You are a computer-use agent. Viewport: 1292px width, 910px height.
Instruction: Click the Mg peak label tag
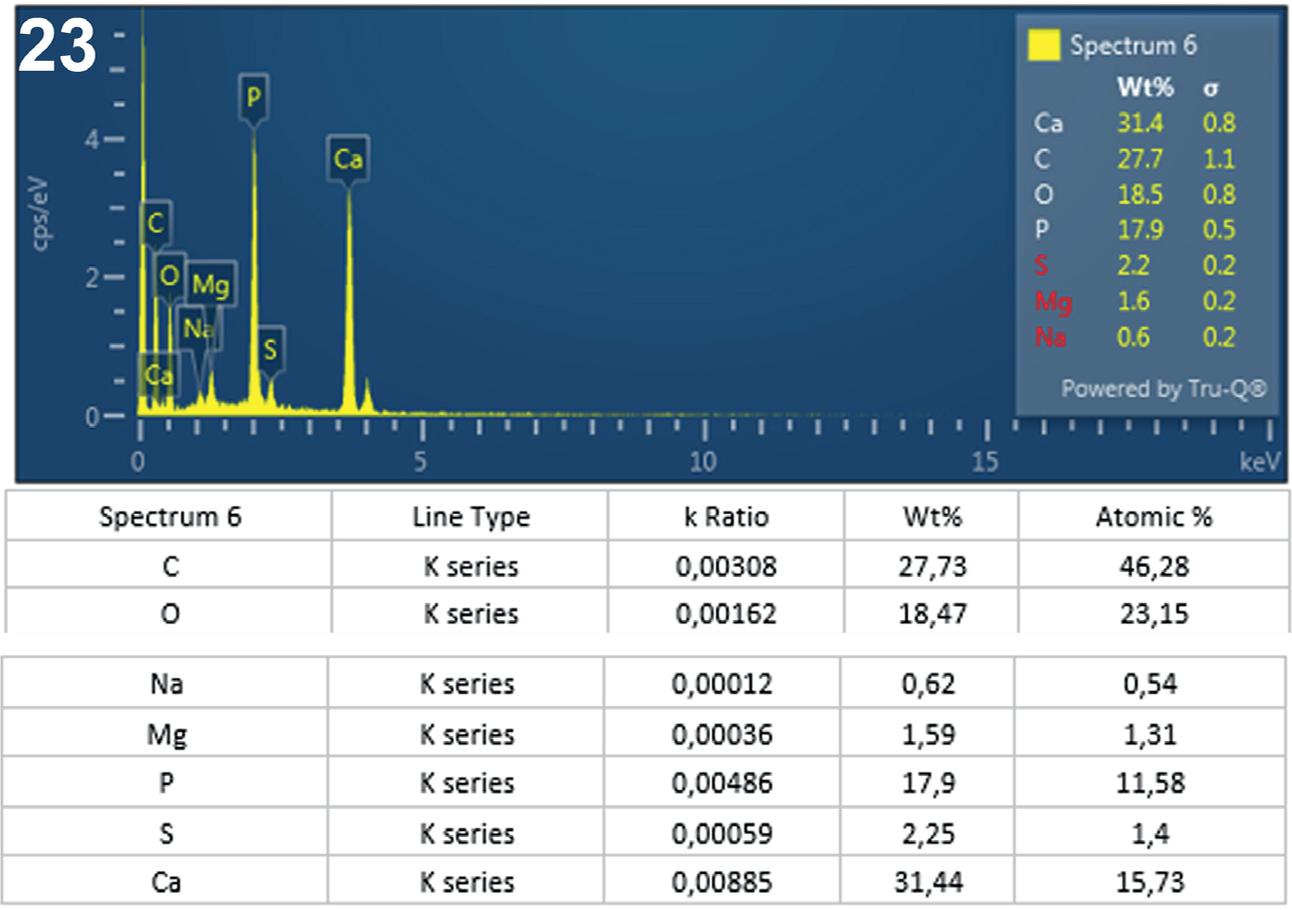coord(210,286)
